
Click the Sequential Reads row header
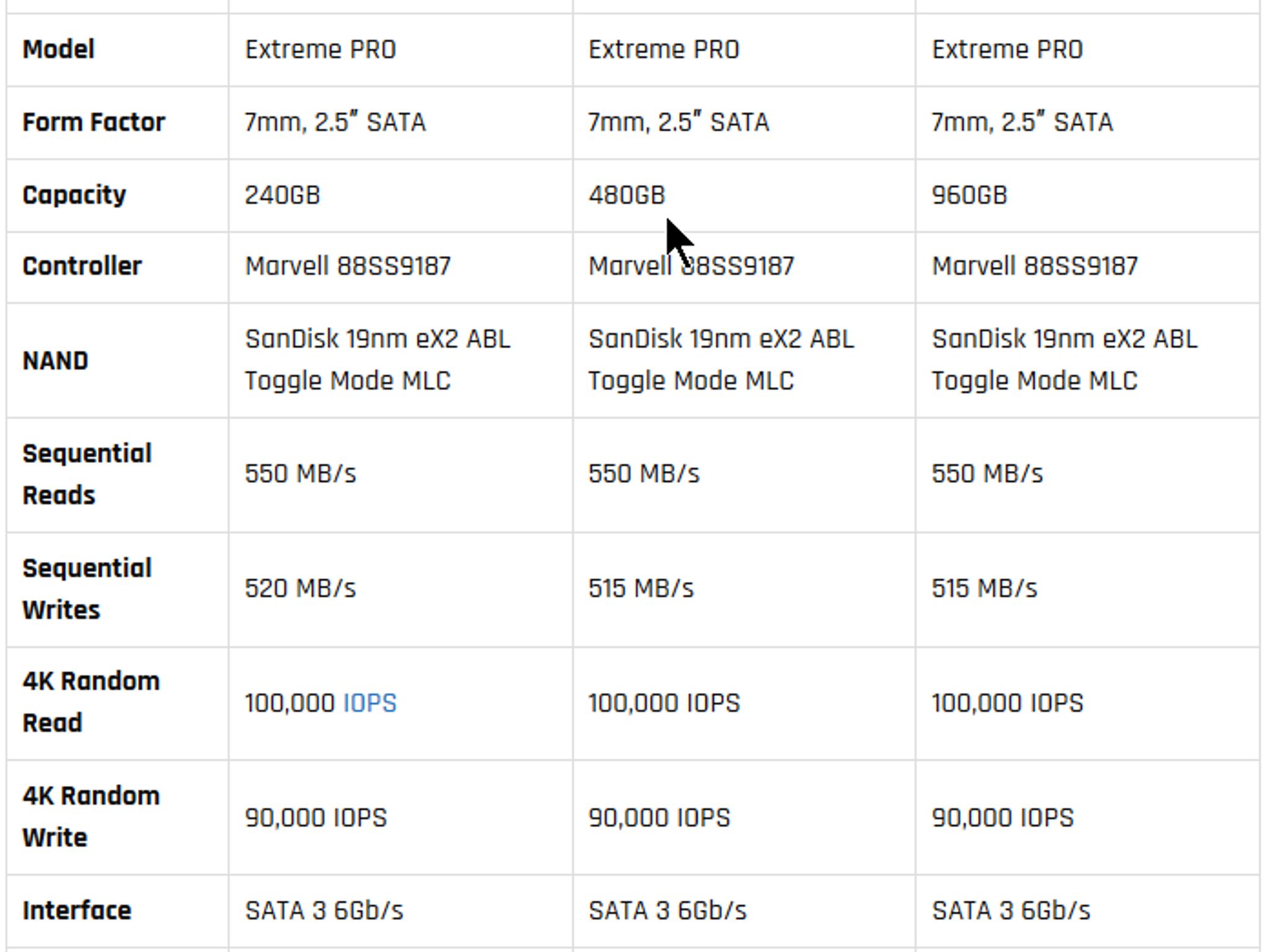[87, 475]
